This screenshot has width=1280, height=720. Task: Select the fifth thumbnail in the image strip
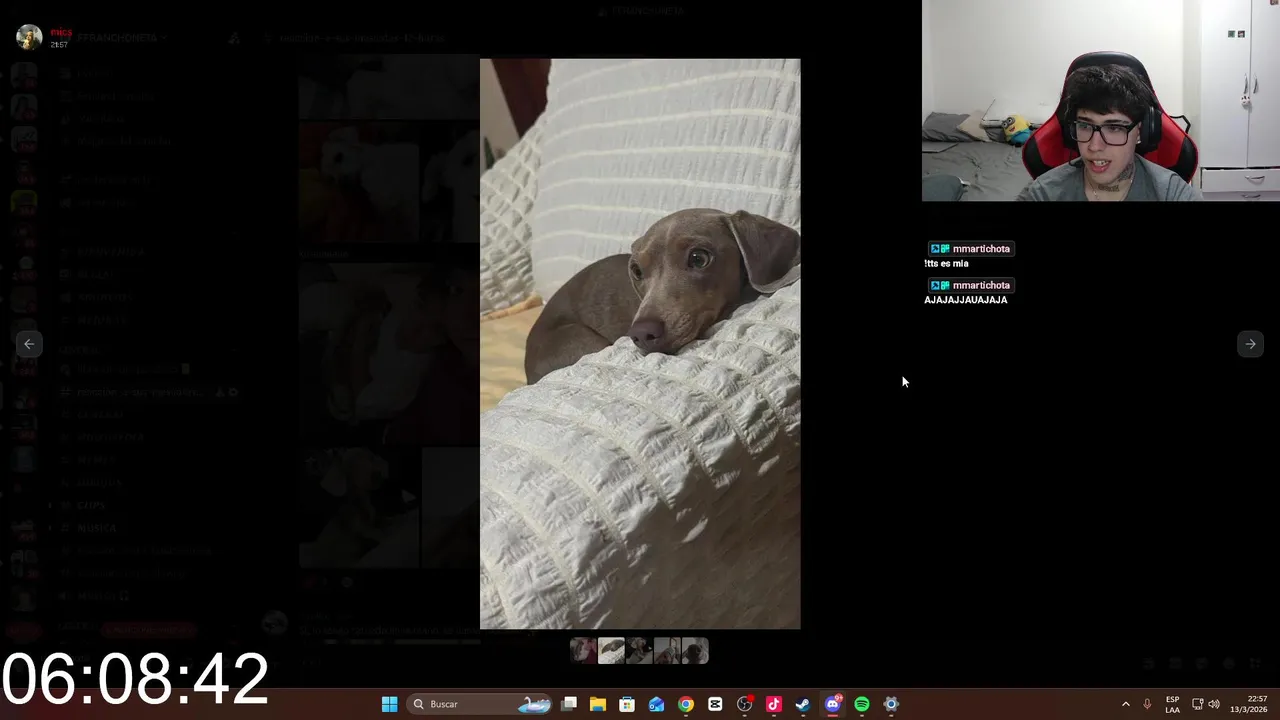pos(695,651)
